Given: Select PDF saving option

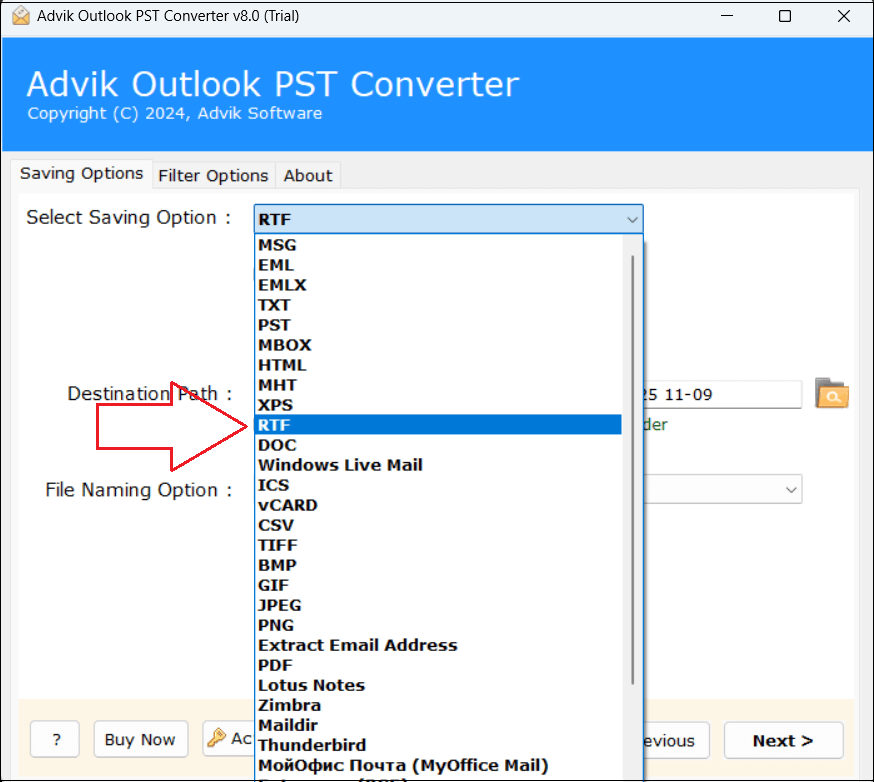Looking at the screenshot, I should pos(438,666).
